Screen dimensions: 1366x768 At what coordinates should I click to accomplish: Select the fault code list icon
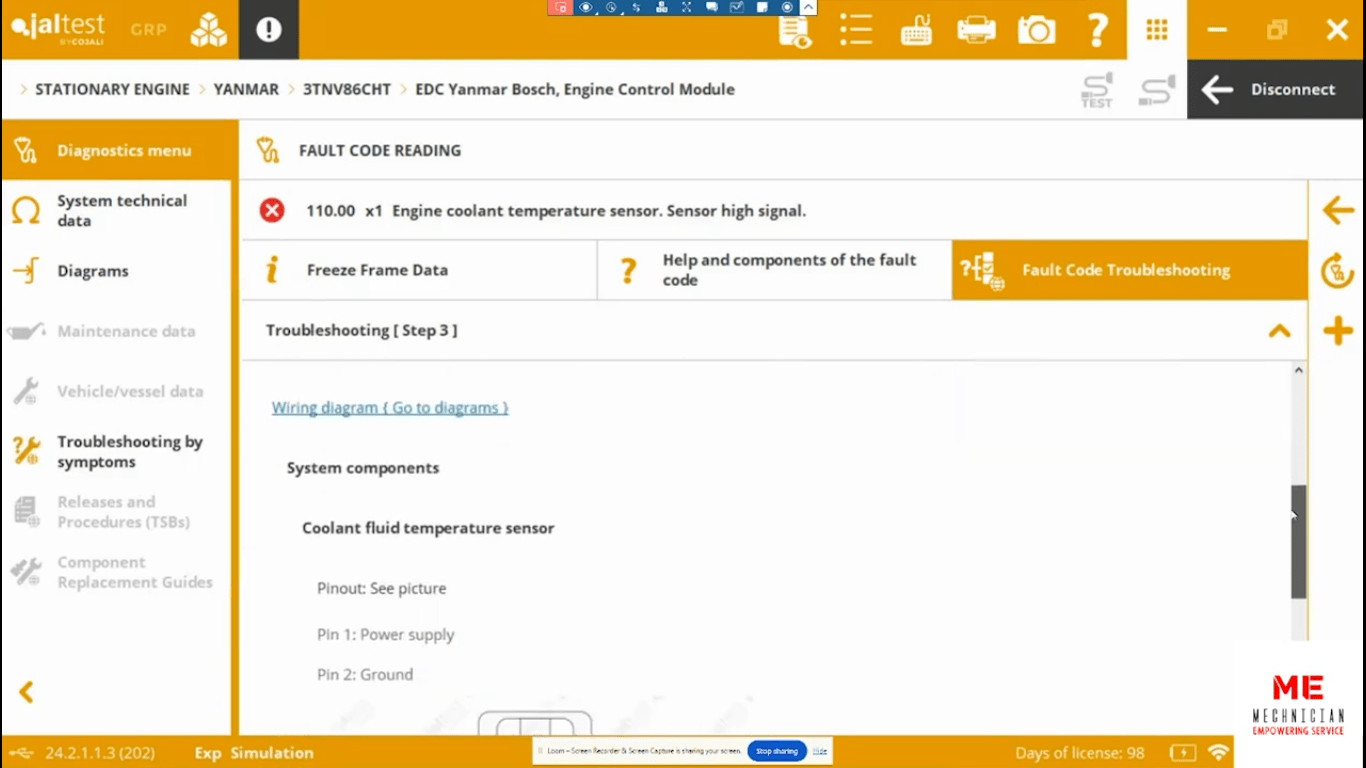[x=856, y=30]
